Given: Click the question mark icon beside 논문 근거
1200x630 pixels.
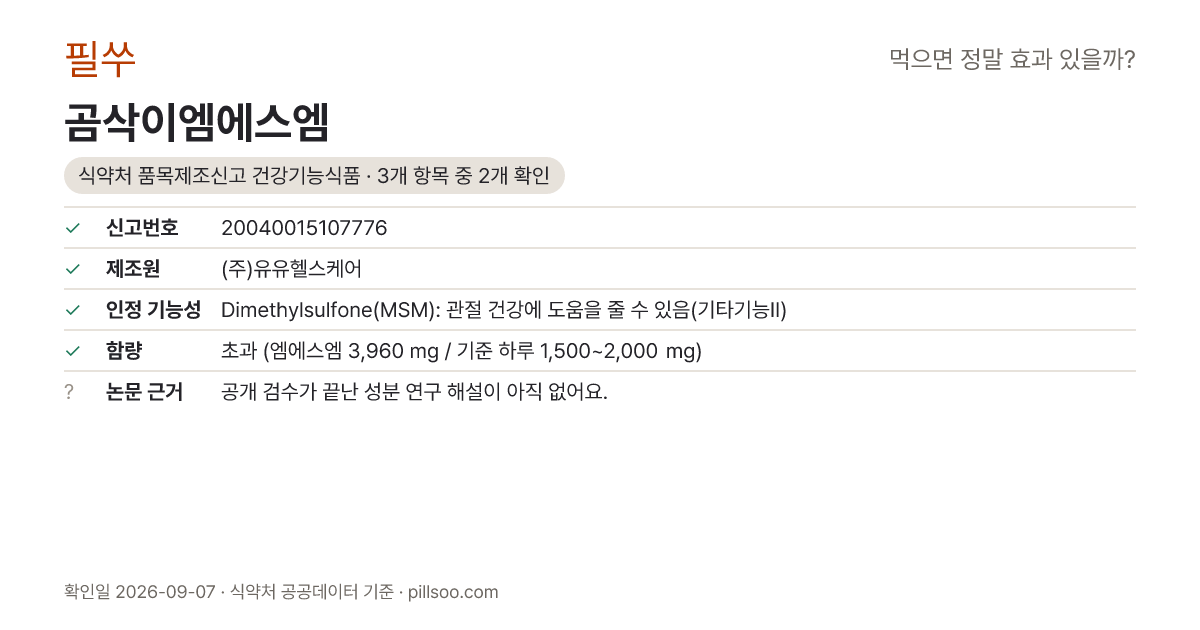Looking at the screenshot, I should (x=69, y=392).
